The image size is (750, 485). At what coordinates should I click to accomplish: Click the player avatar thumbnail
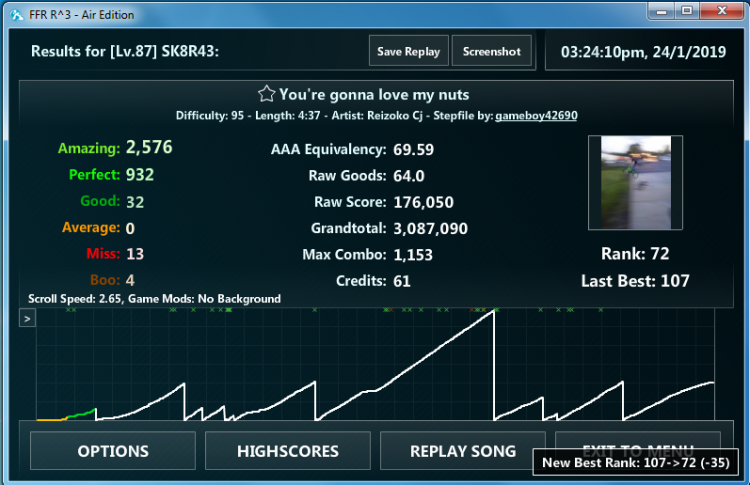[x=635, y=183]
